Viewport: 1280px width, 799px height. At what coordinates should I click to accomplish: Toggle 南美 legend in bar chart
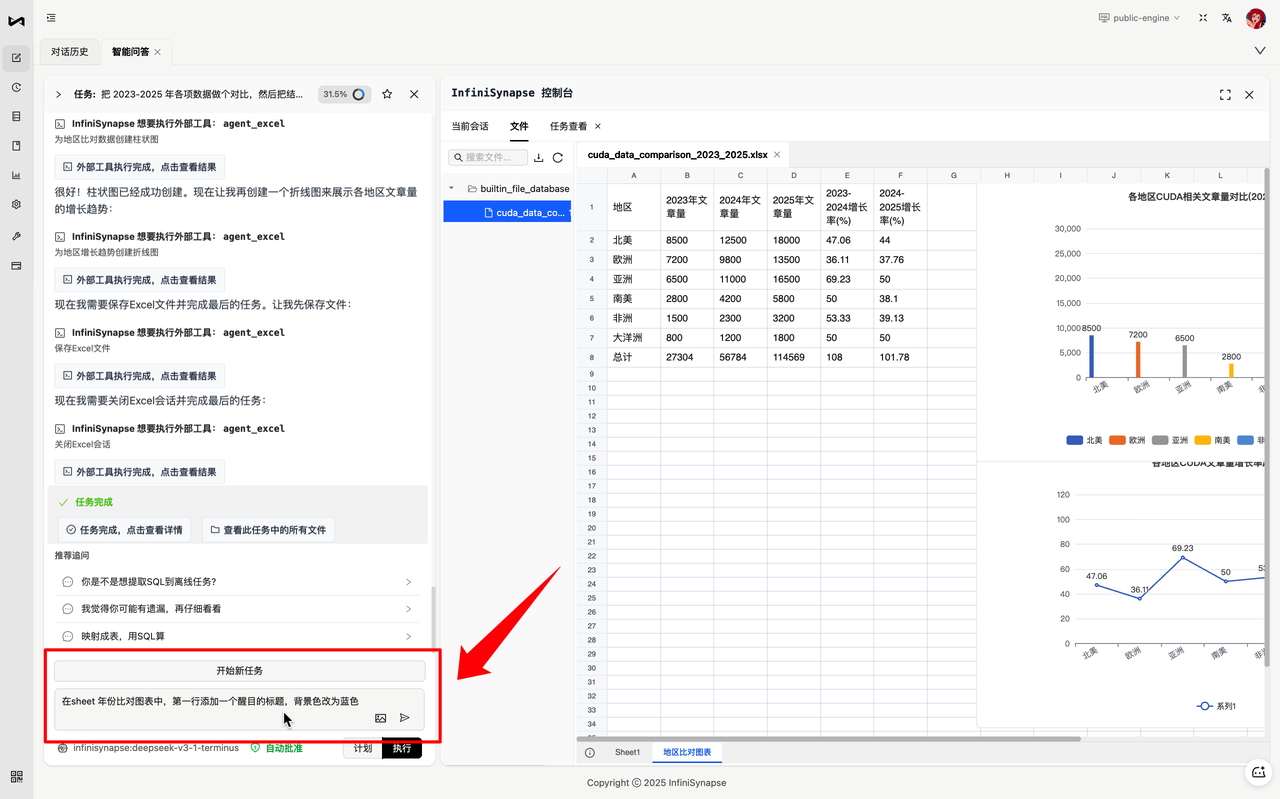[1213, 440]
